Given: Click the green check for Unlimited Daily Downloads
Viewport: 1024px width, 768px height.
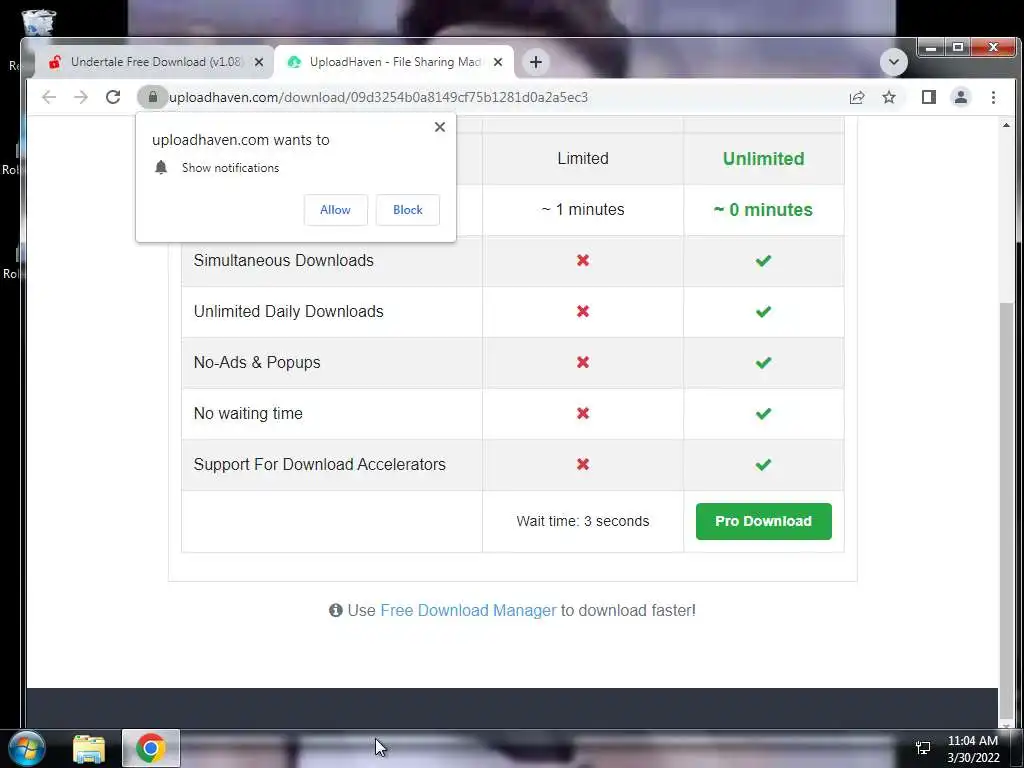Looking at the screenshot, I should click(763, 312).
